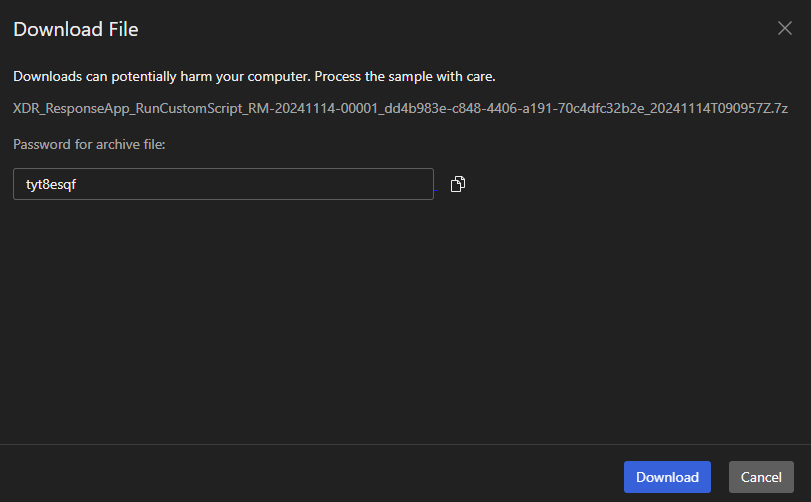Close the Download File dialog
Viewport: 811px width, 502px height.
coord(784,28)
